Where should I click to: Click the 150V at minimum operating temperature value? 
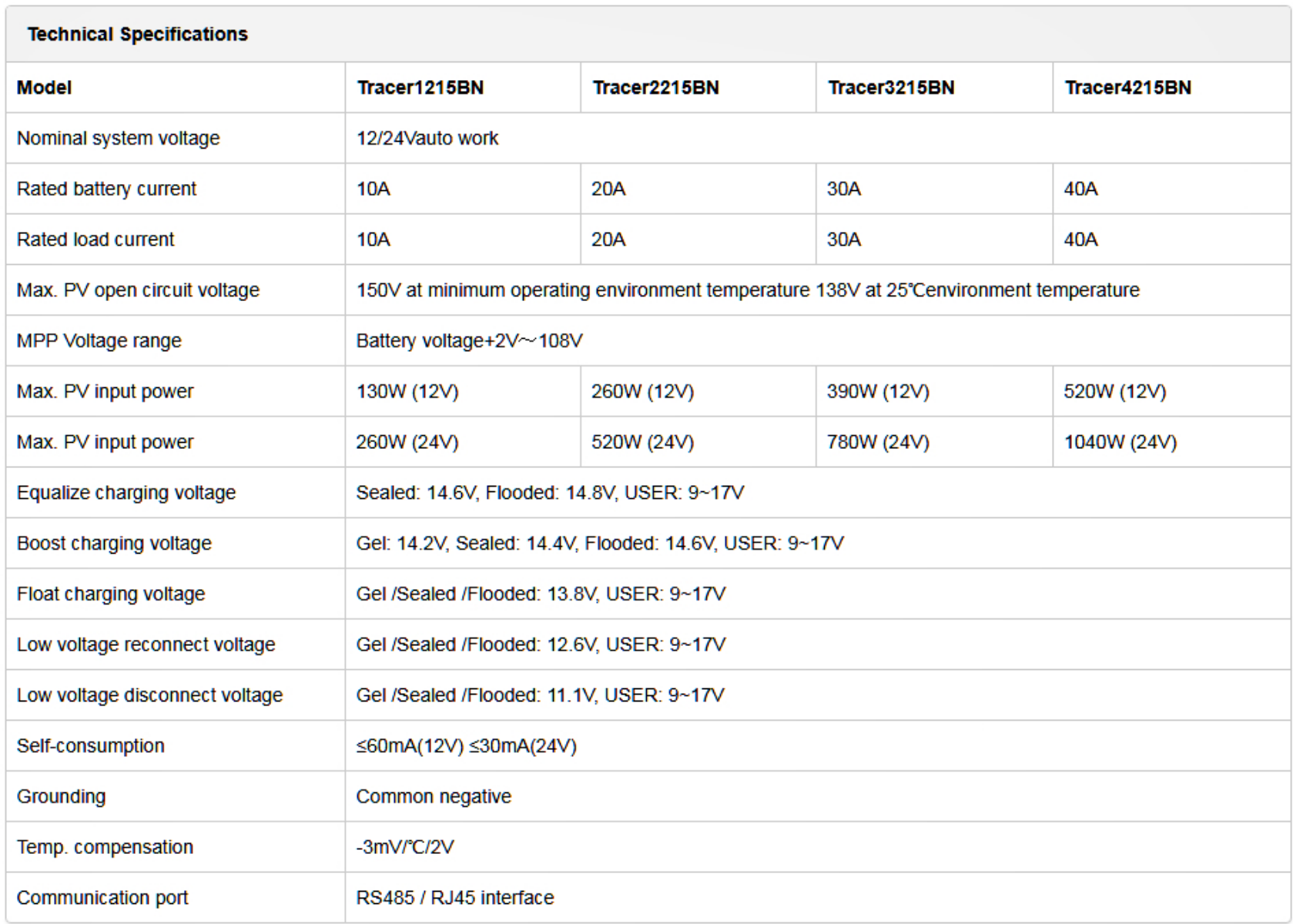[748, 290]
